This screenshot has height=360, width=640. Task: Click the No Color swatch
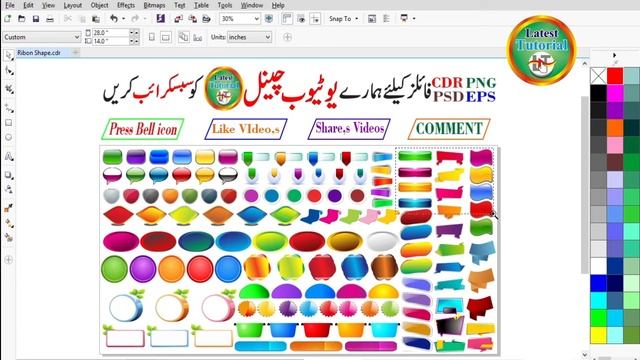tap(598, 76)
